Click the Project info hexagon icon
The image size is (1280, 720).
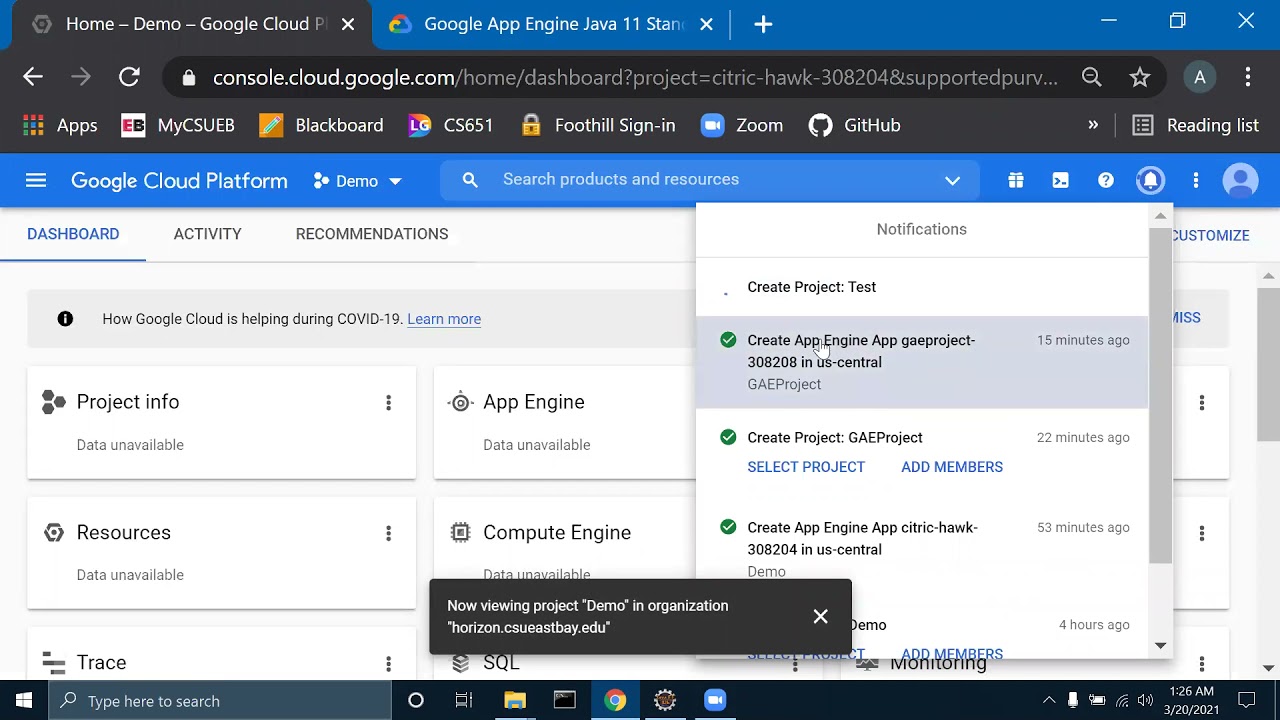54,402
